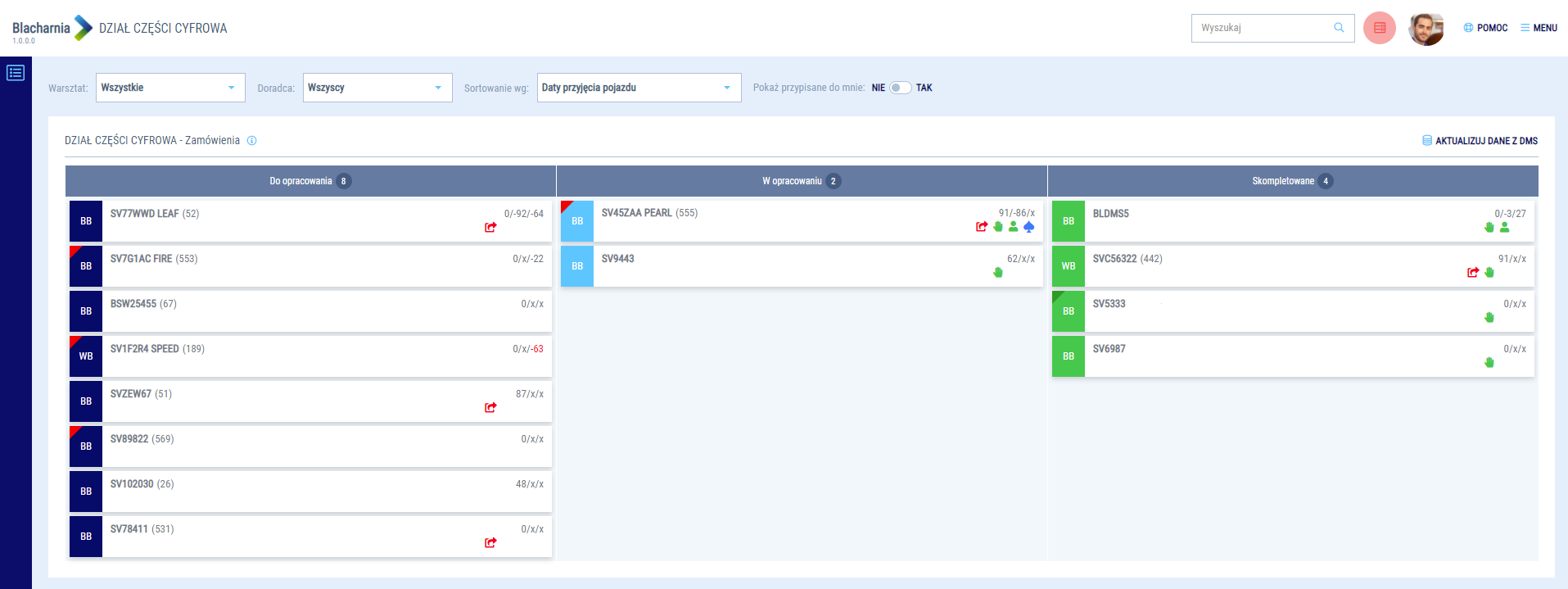The height and width of the screenshot is (589, 1568).
Task: Click the green hand icon on SV9443
Action: [998, 273]
